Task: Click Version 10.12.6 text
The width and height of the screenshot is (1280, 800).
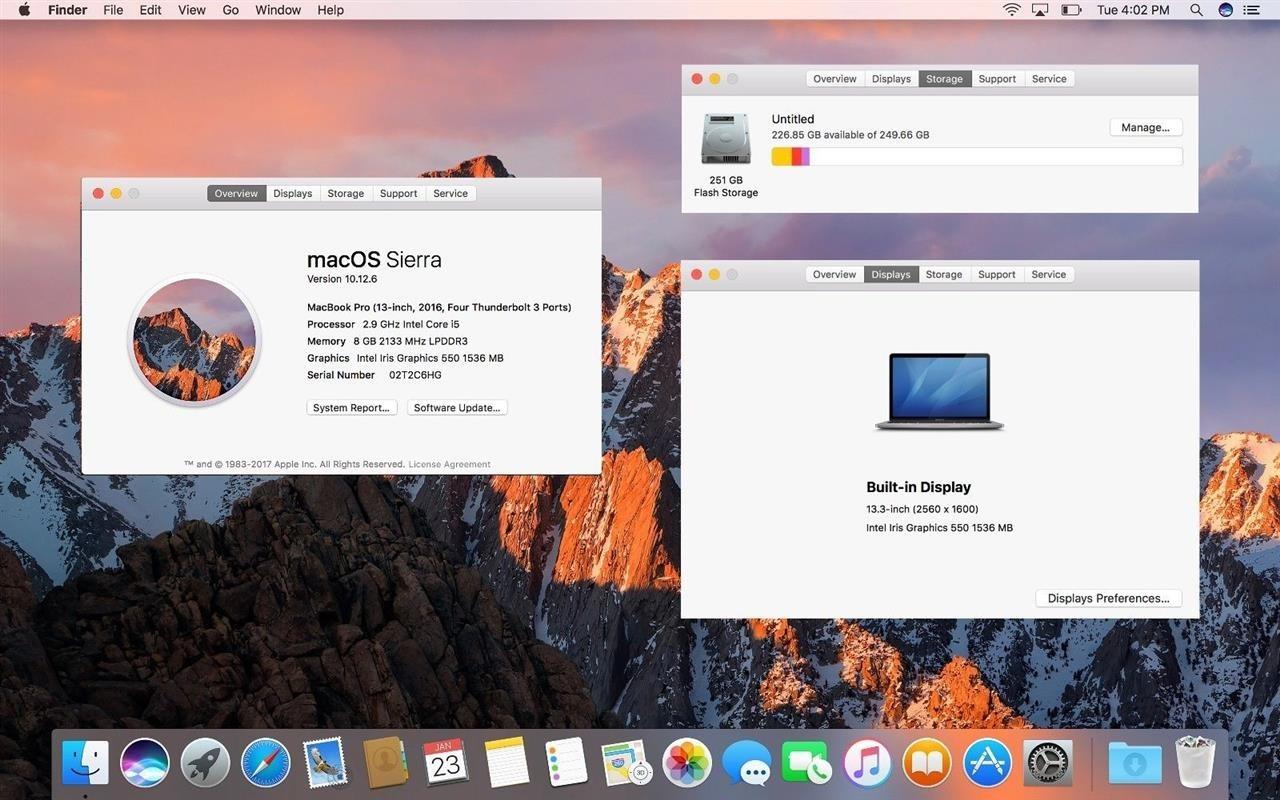Action: (342, 279)
